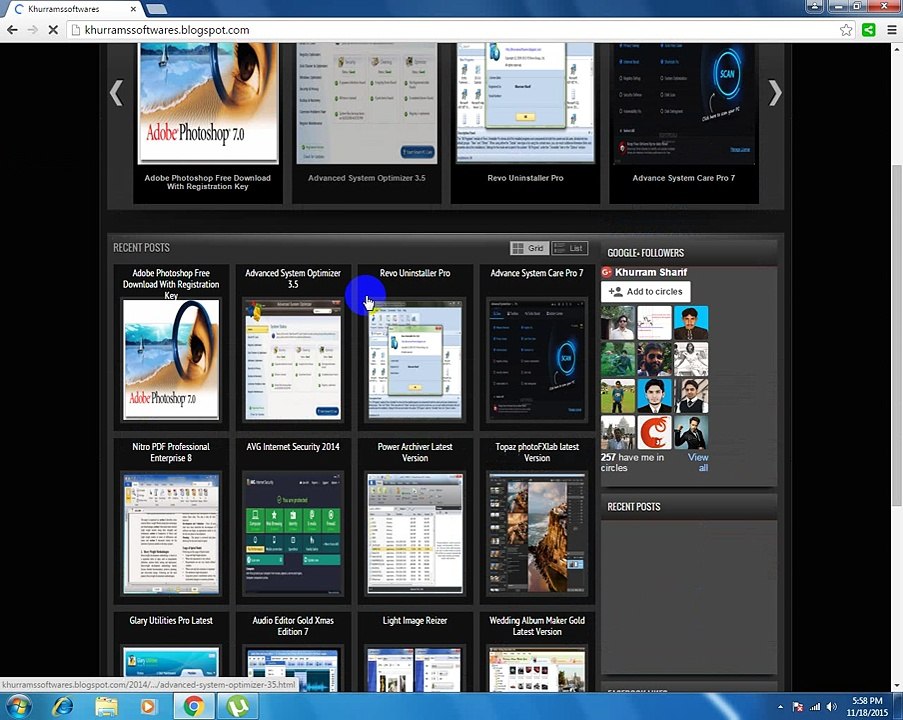Open uTorrent taskbar icon
Screen dimensions: 903x720
click(x=238, y=706)
